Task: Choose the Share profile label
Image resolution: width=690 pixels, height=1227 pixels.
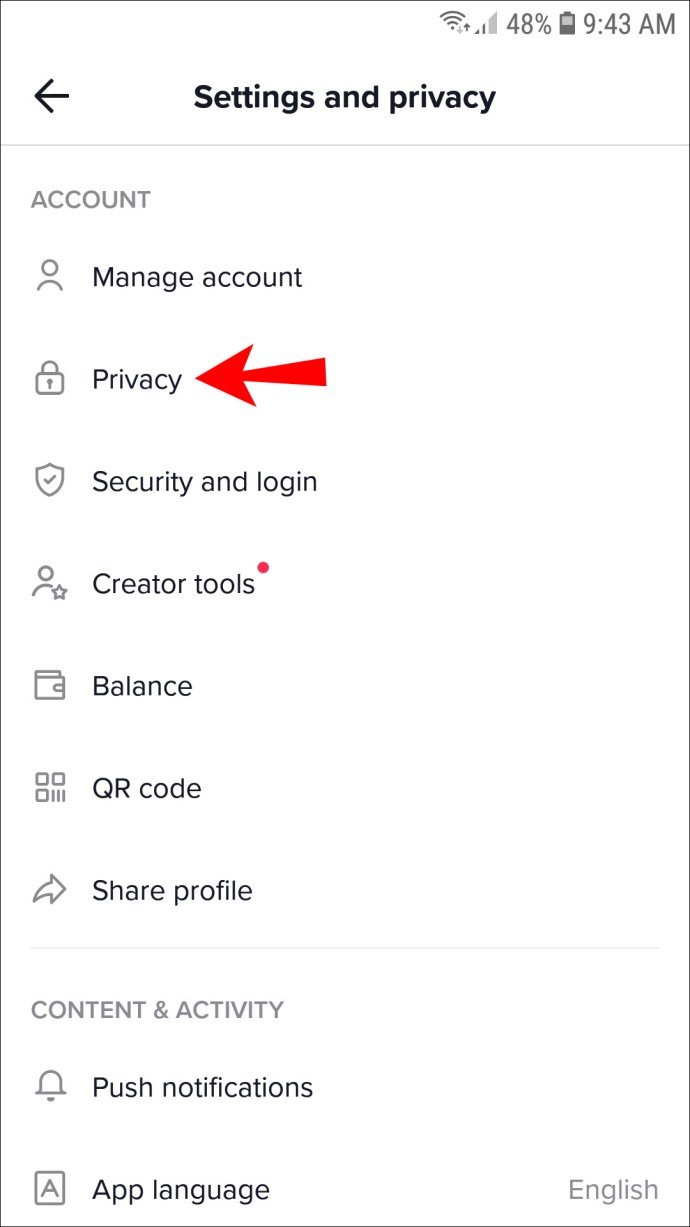Action: (172, 890)
